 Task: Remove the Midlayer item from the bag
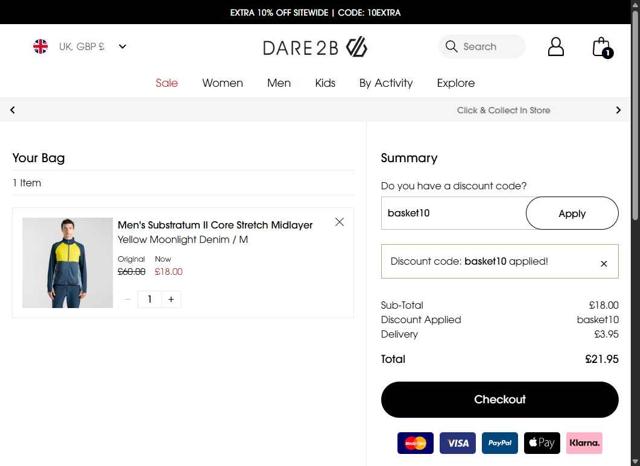click(x=339, y=222)
